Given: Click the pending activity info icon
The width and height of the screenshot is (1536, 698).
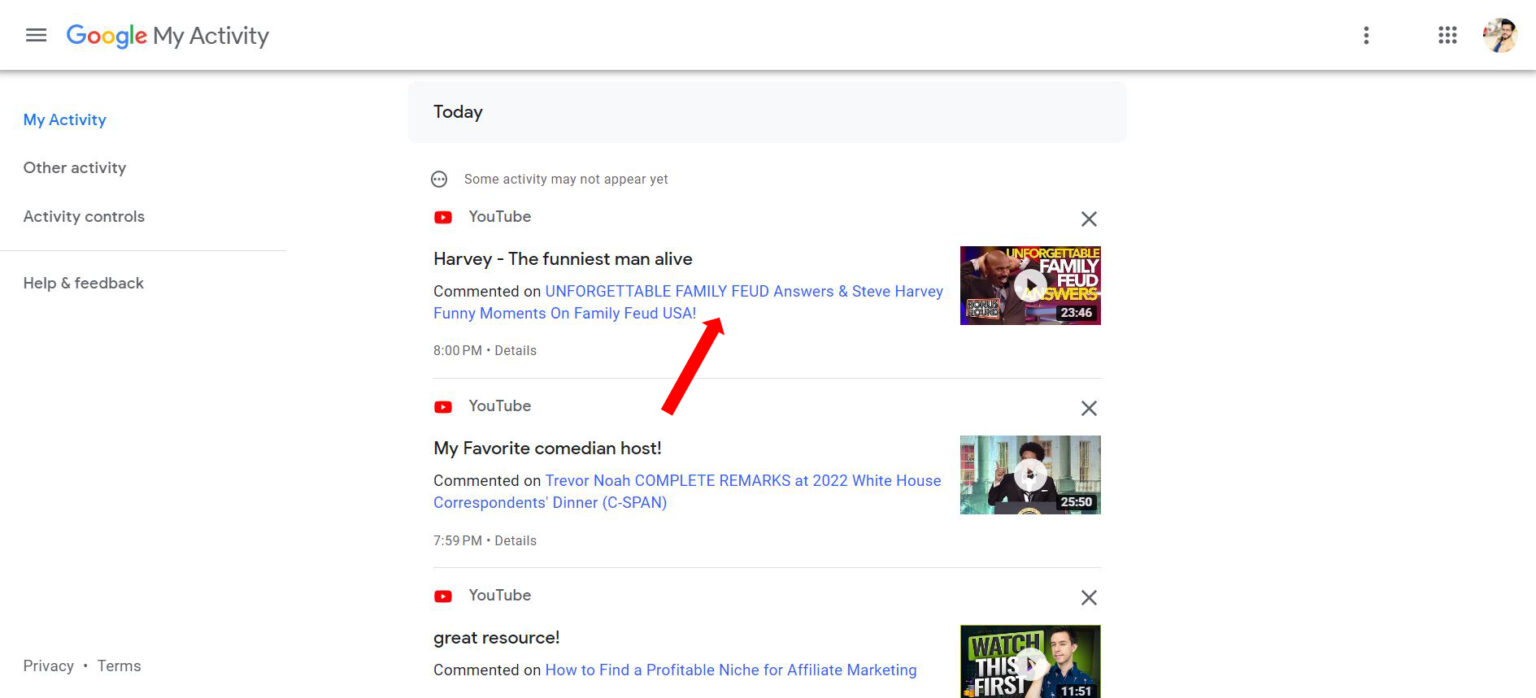Looking at the screenshot, I should [439, 179].
